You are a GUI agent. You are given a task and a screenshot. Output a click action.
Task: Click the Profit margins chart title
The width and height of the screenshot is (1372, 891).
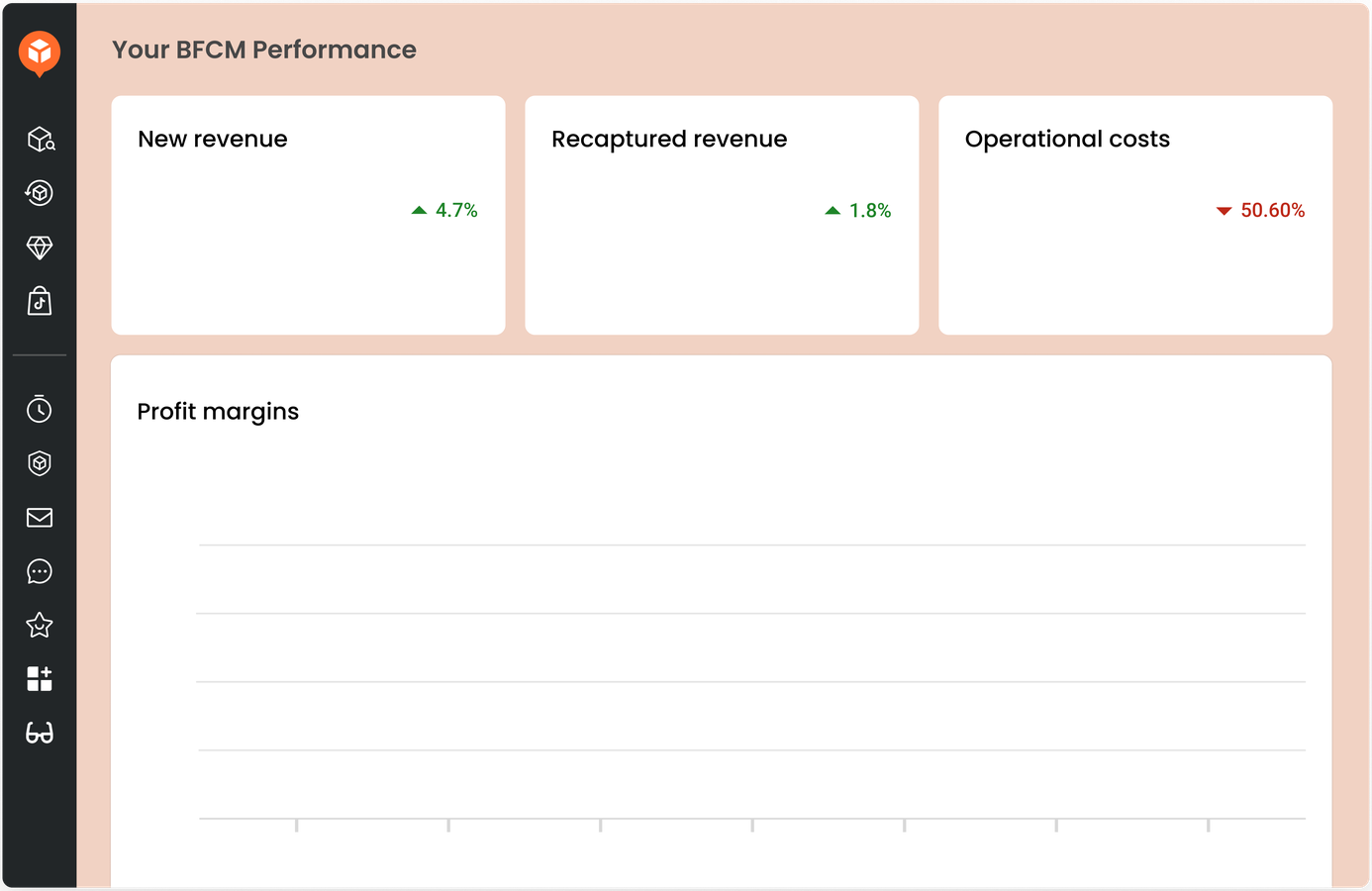click(218, 412)
